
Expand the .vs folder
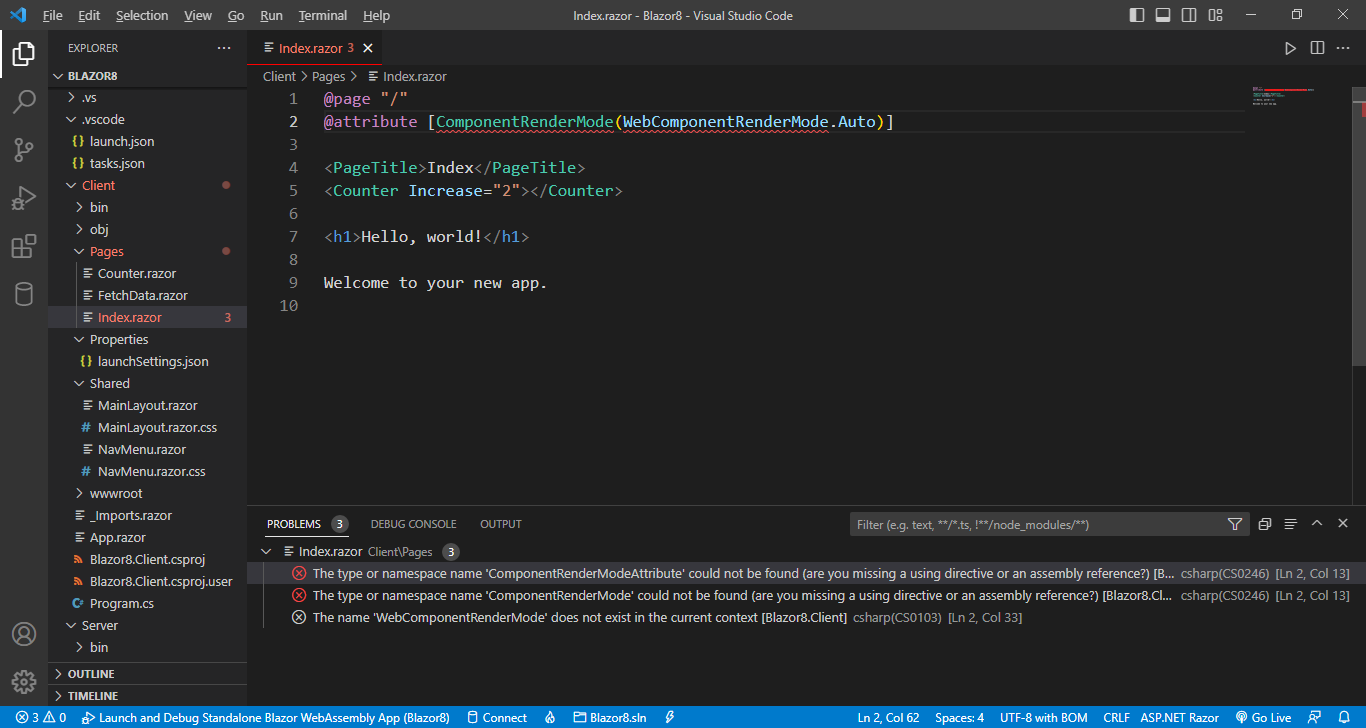click(x=147, y=97)
